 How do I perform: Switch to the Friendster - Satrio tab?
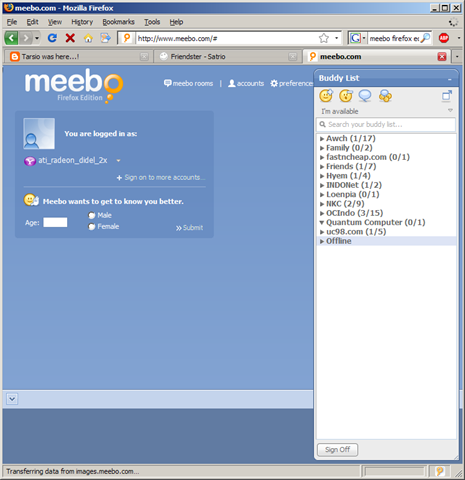(227, 57)
